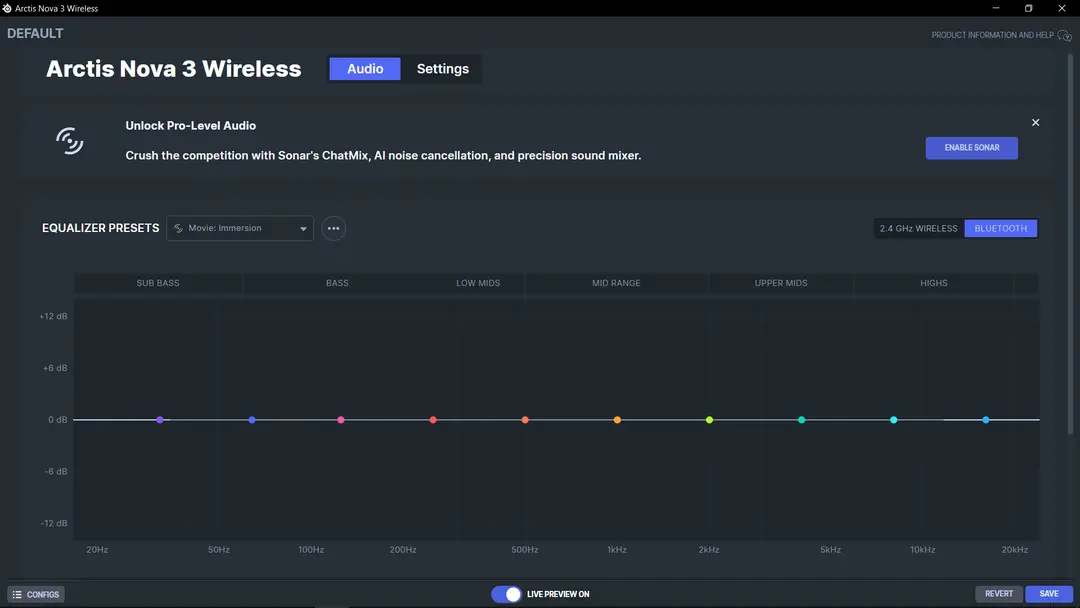Click the Configs list icon
1080x608 pixels.
click(x=17, y=594)
